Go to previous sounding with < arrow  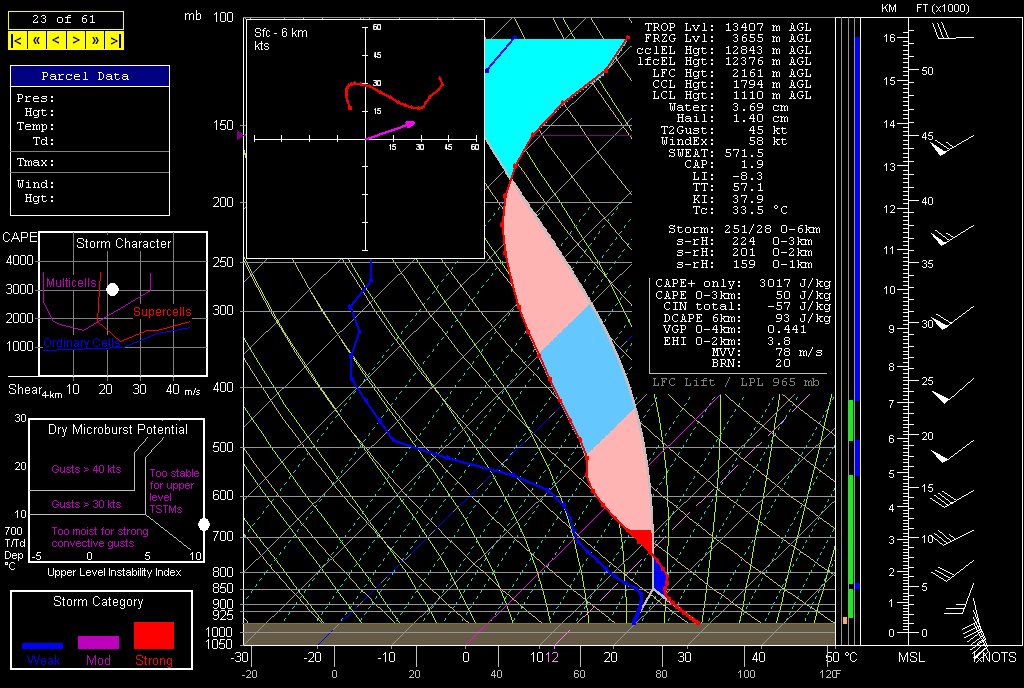click(x=55, y=40)
